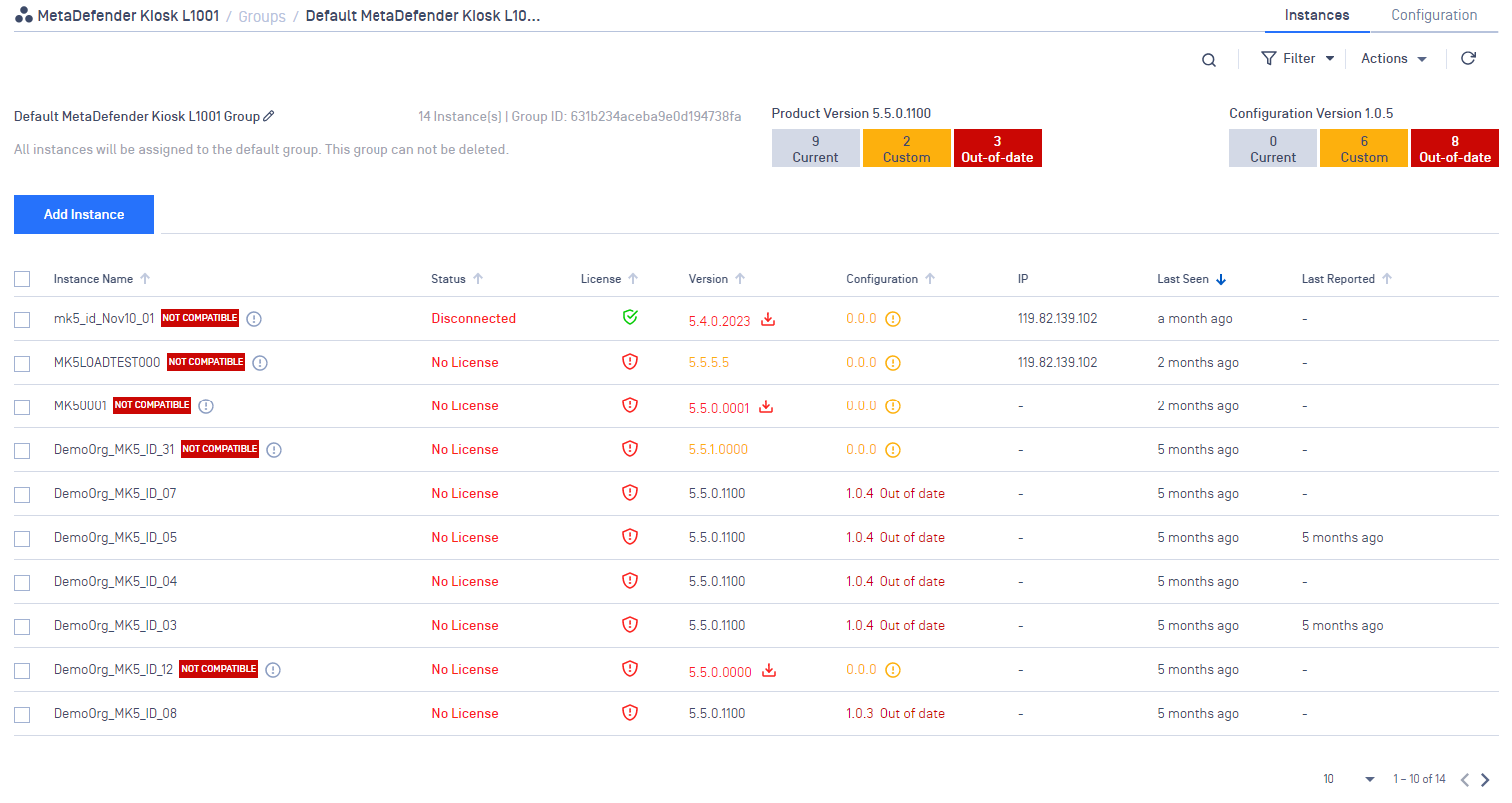1512x803 pixels.
Task: Open the Actions dropdown menu
Action: point(1394,59)
